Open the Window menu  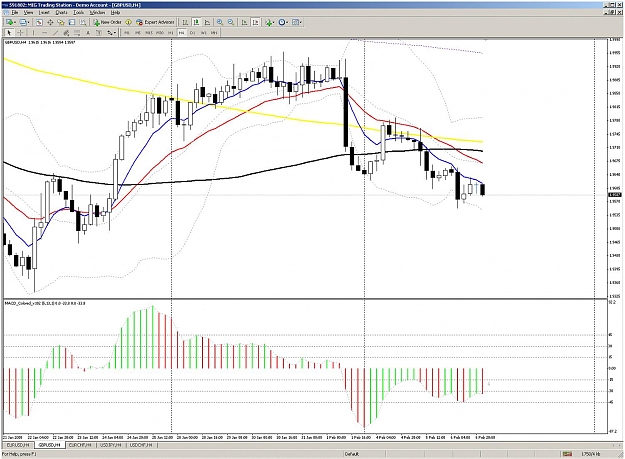(x=97, y=12)
